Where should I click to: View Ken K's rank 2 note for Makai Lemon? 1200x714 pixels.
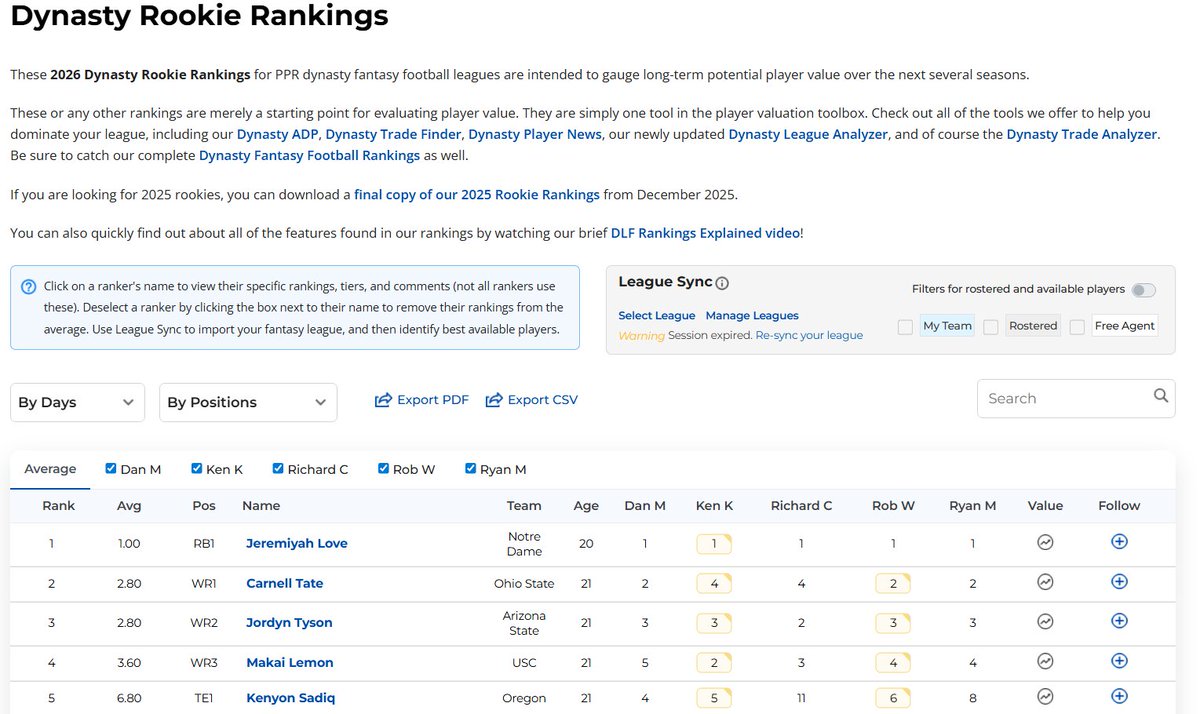click(714, 662)
